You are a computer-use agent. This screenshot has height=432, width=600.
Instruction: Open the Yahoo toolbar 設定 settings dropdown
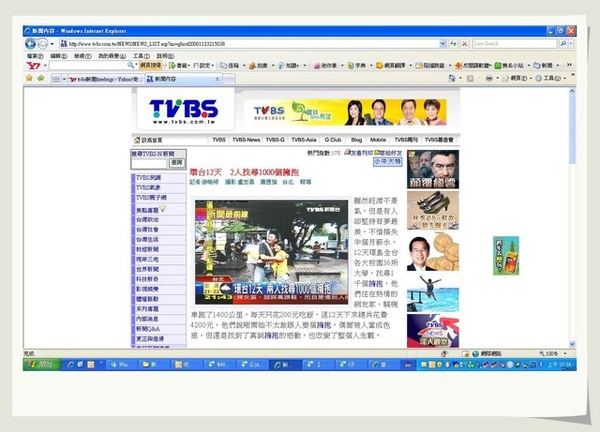point(204,65)
